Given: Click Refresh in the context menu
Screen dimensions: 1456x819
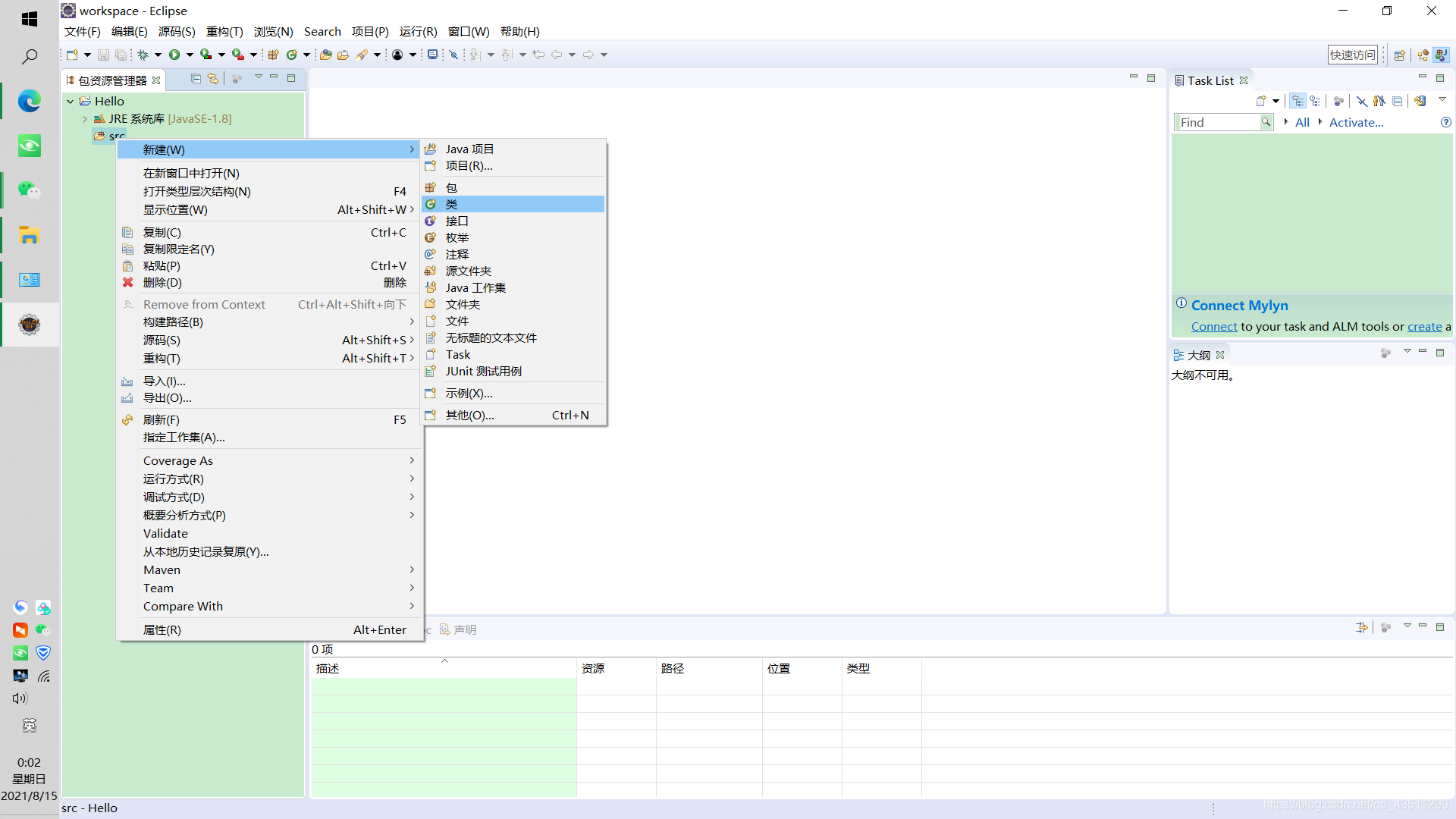Looking at the screenshot, I should 269,419.
